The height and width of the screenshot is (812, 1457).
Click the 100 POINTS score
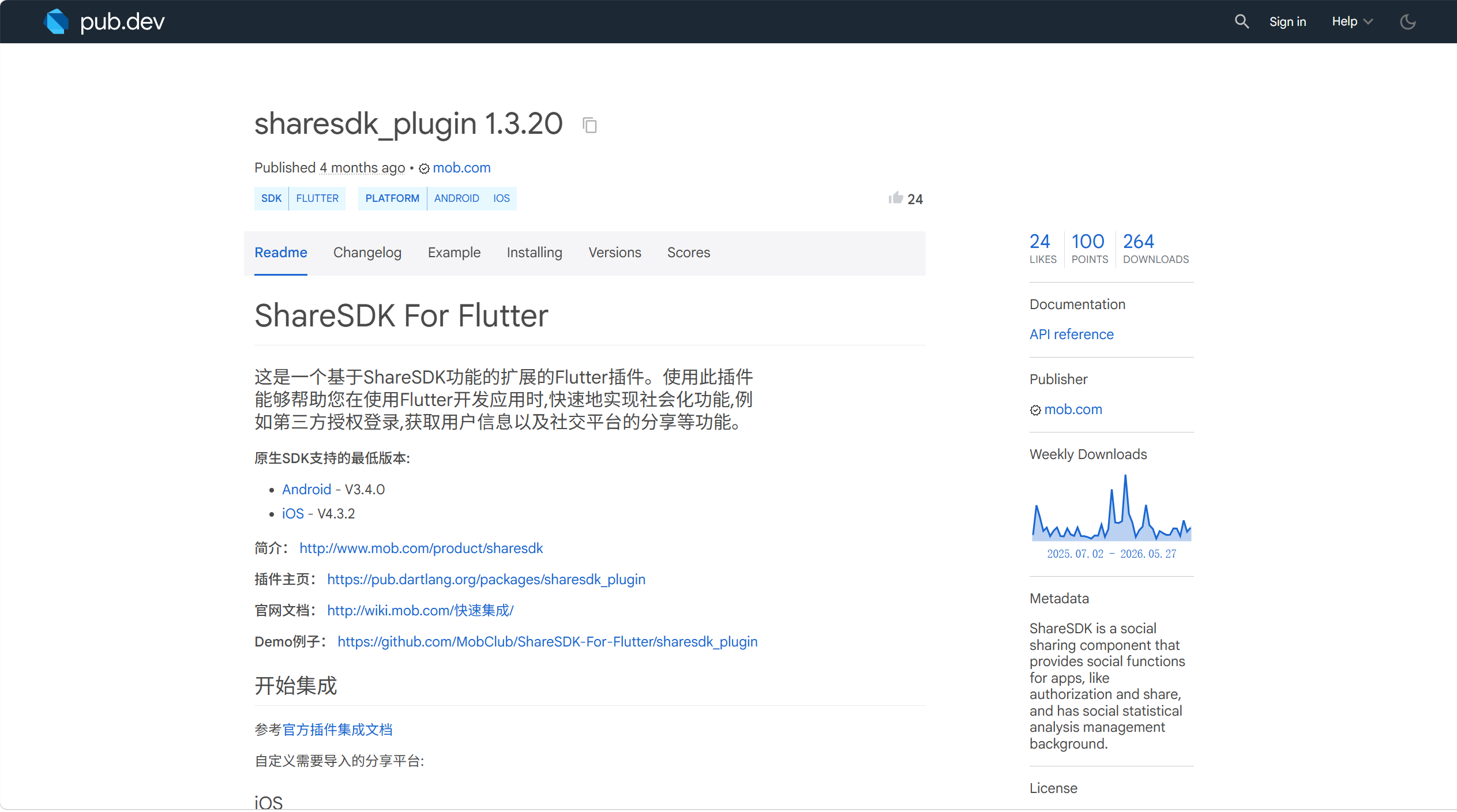[1090, 249]
